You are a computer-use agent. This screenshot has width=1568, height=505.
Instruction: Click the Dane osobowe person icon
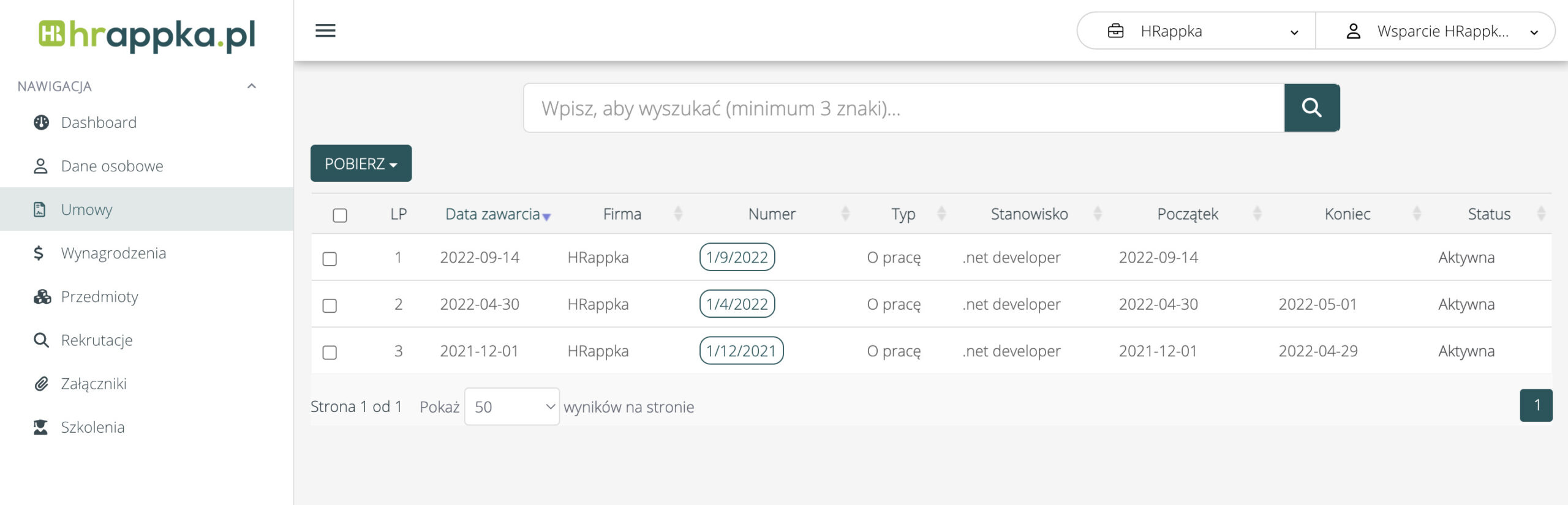(x=40, y=166)
